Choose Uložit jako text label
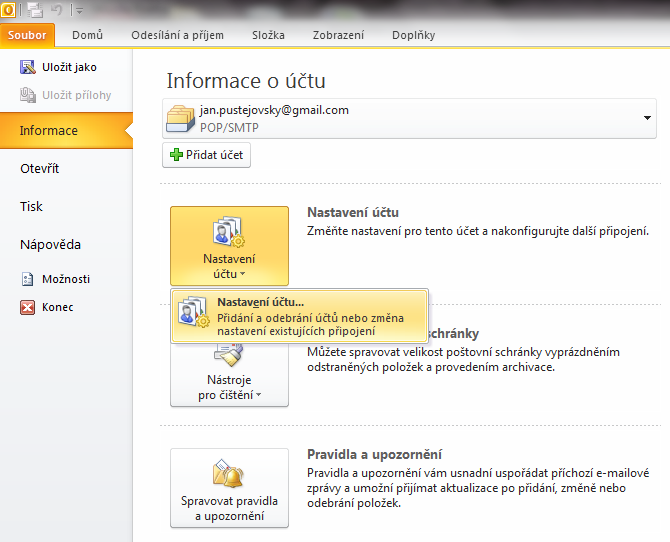 click(69, 67)
